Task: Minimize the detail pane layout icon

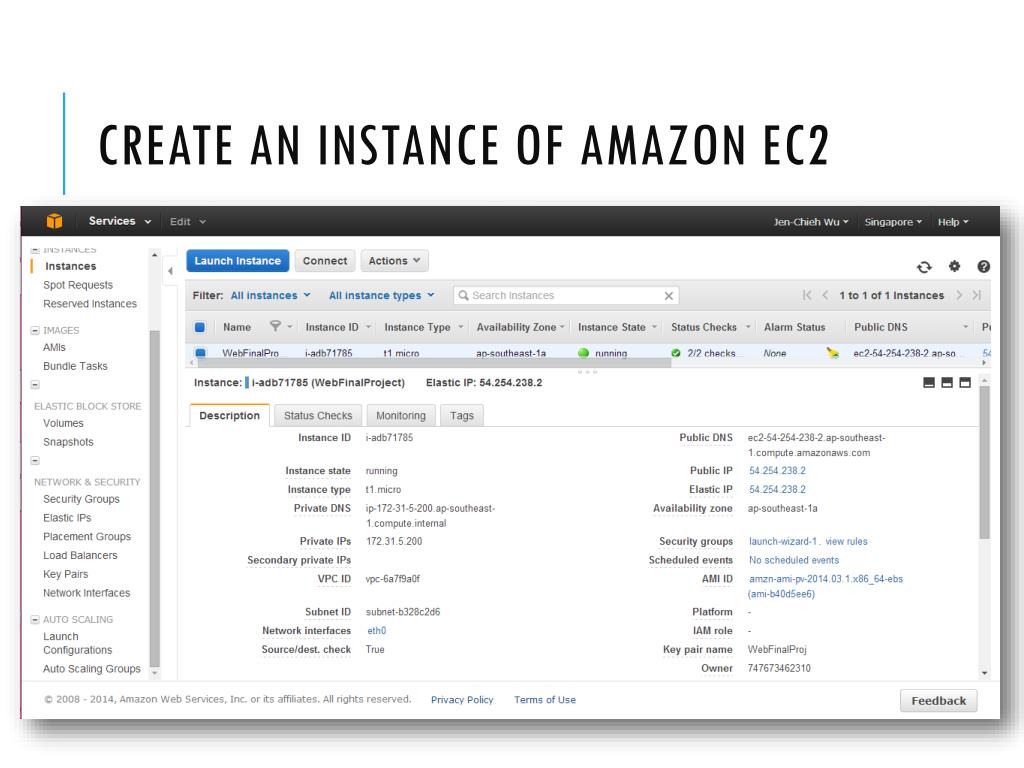Action: point(929,383)
